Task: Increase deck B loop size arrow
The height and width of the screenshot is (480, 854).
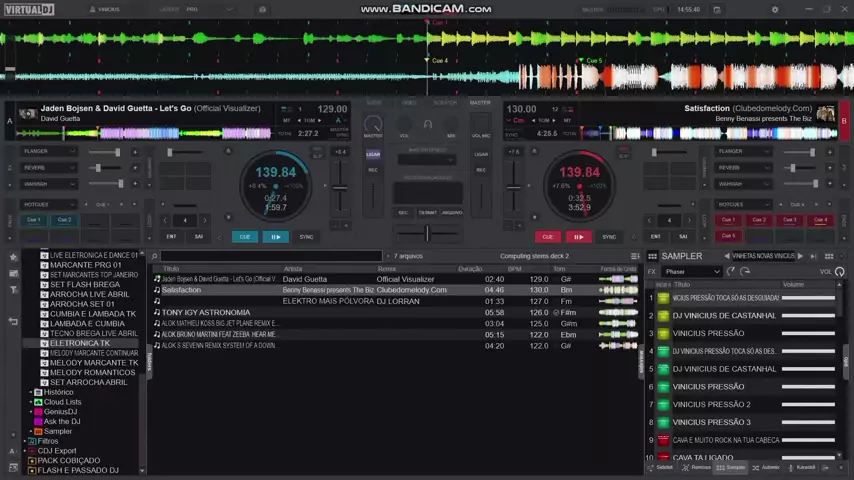Action: point(689,221)
